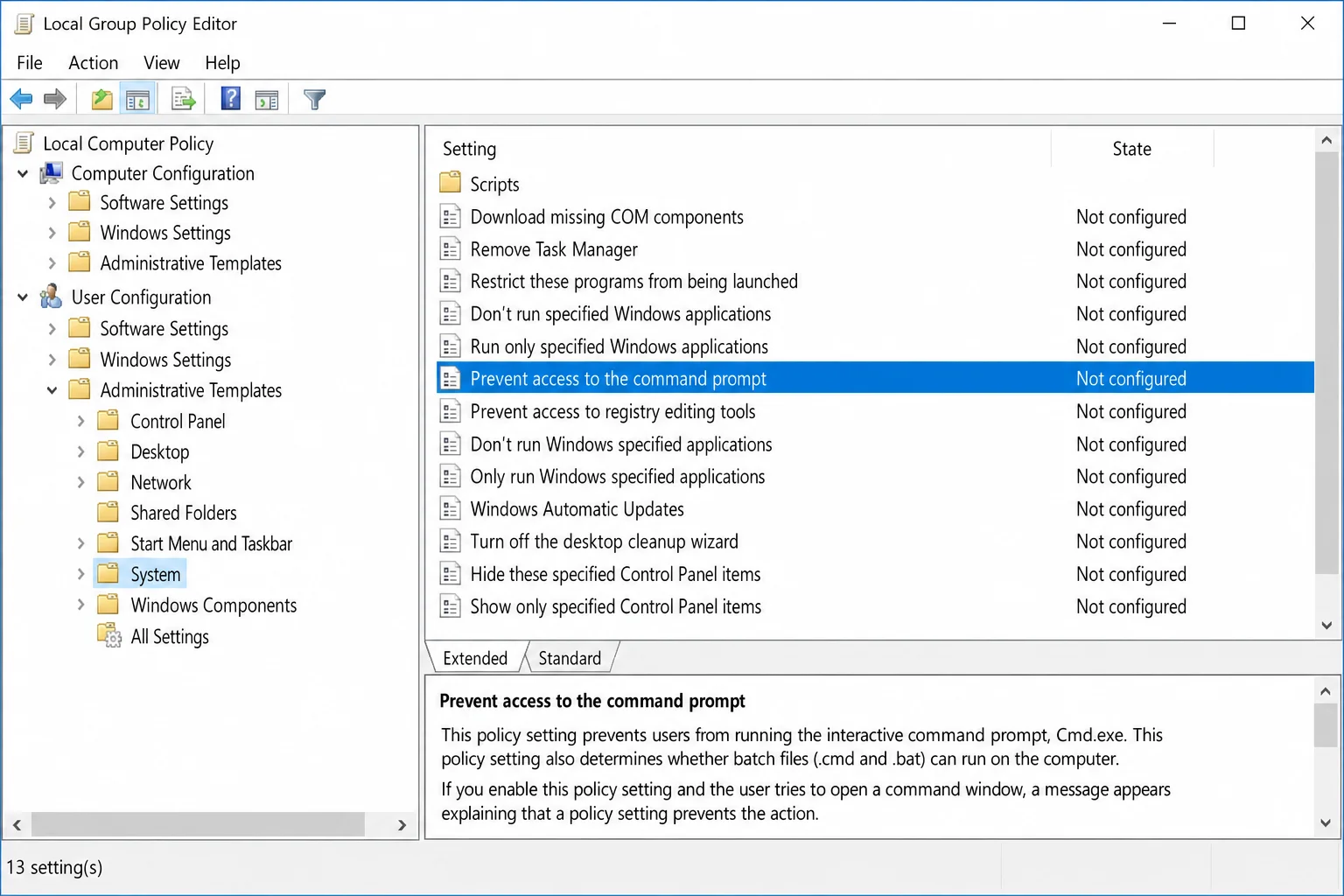
Task: Open the File menu
Action: click(x=30, y=63)
